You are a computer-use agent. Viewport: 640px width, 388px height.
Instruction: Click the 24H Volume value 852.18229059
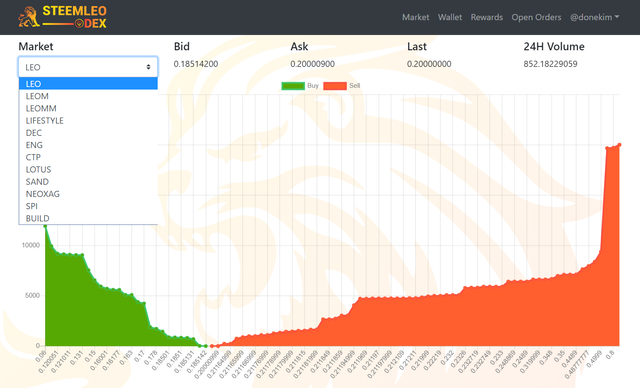tap(550, 64)
